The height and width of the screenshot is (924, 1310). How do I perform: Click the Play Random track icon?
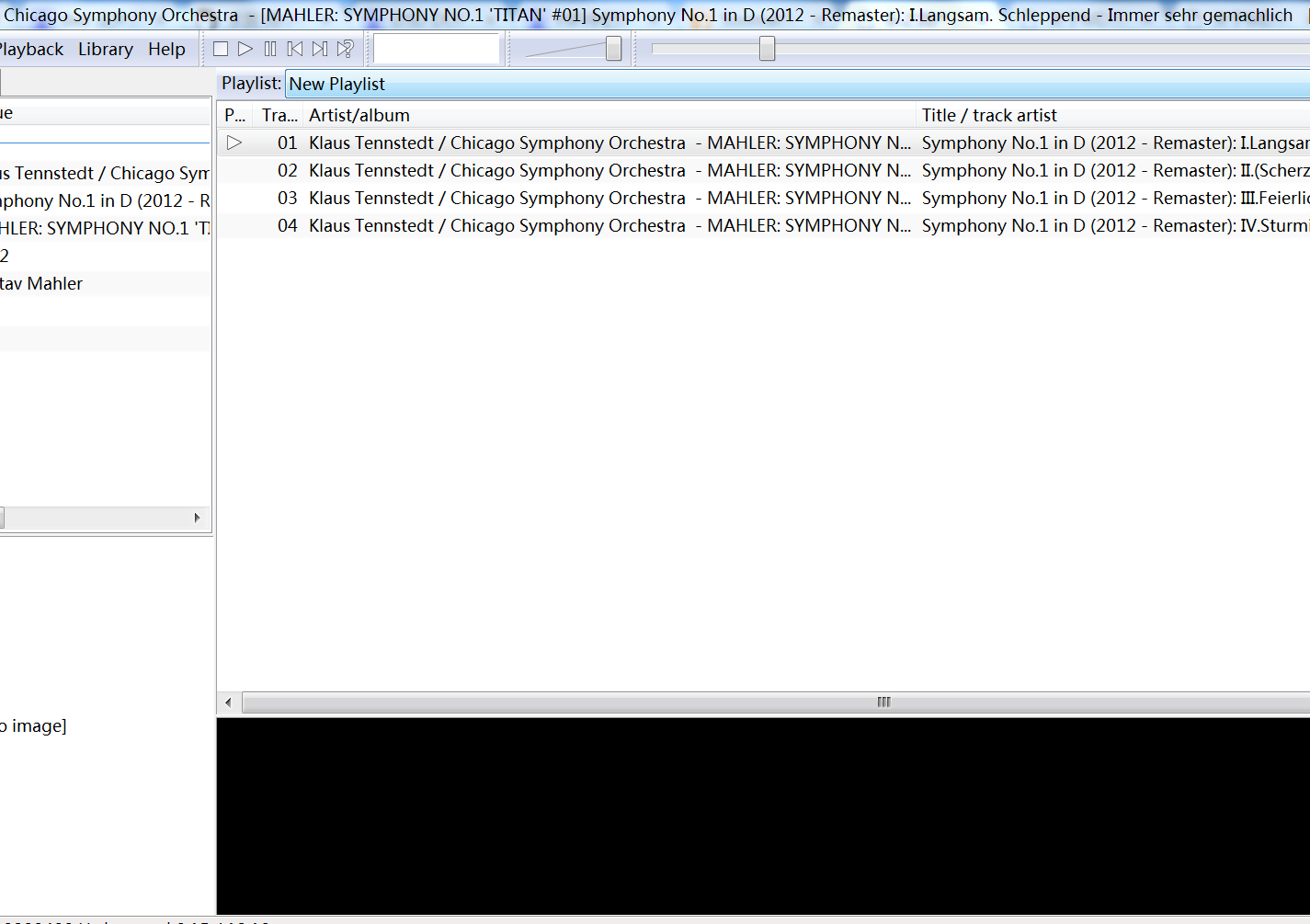pyautogui.click(x=345, y=49)
